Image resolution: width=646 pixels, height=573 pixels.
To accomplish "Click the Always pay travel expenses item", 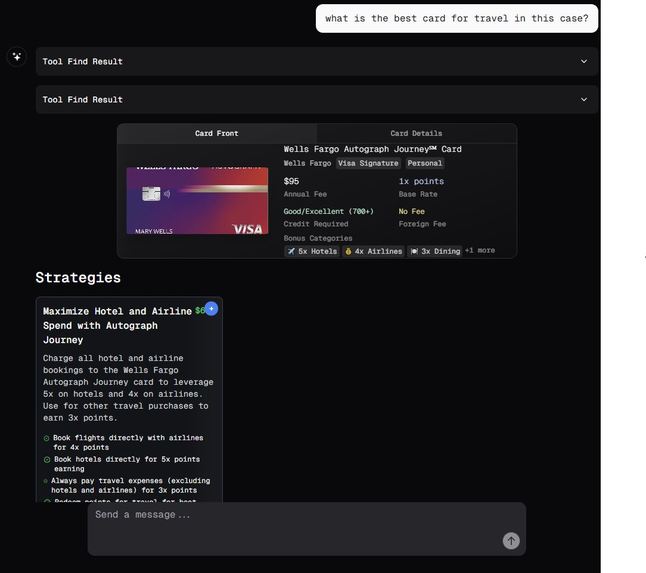I will pyautogui.click(x=131, y=485).
